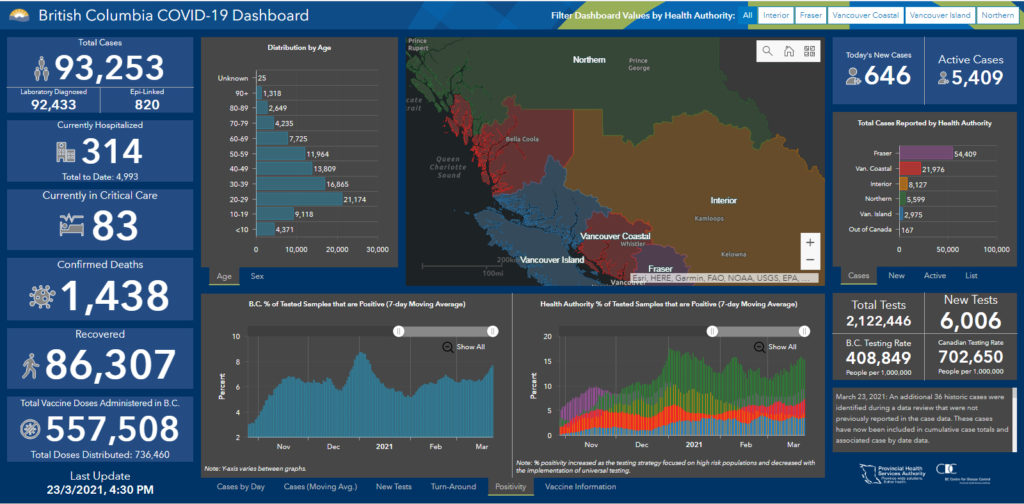The height and width of the screenshot is (504, 1024).
Task: Zoom in on the map with plus
Action: pos(810,242)
